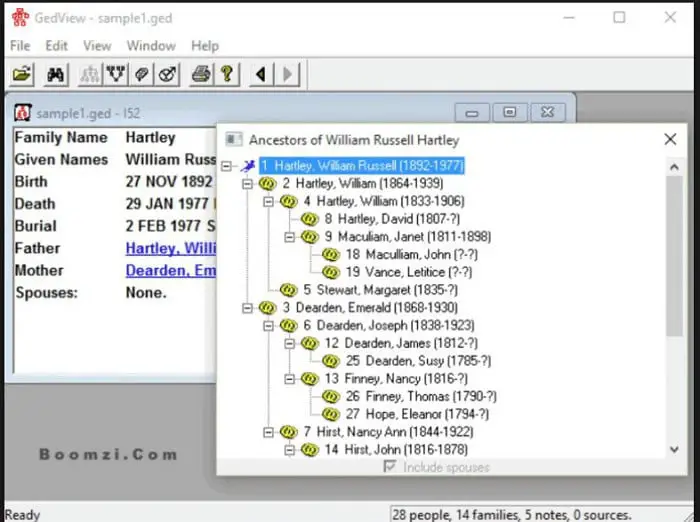Select tree row 27 Hope, Eleanor (1794-?)
The width and height of the screenshot is (700, 522).
417,414
